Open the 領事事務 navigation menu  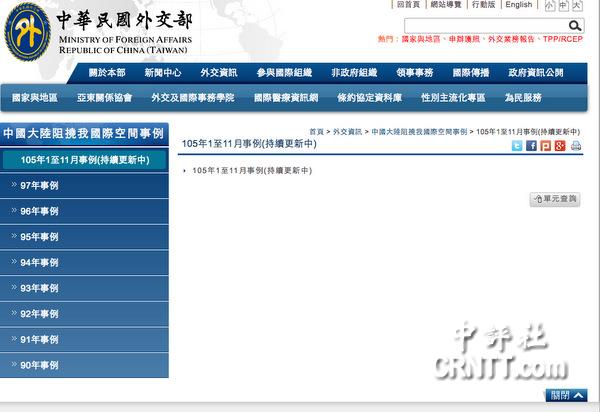(414, 73)
